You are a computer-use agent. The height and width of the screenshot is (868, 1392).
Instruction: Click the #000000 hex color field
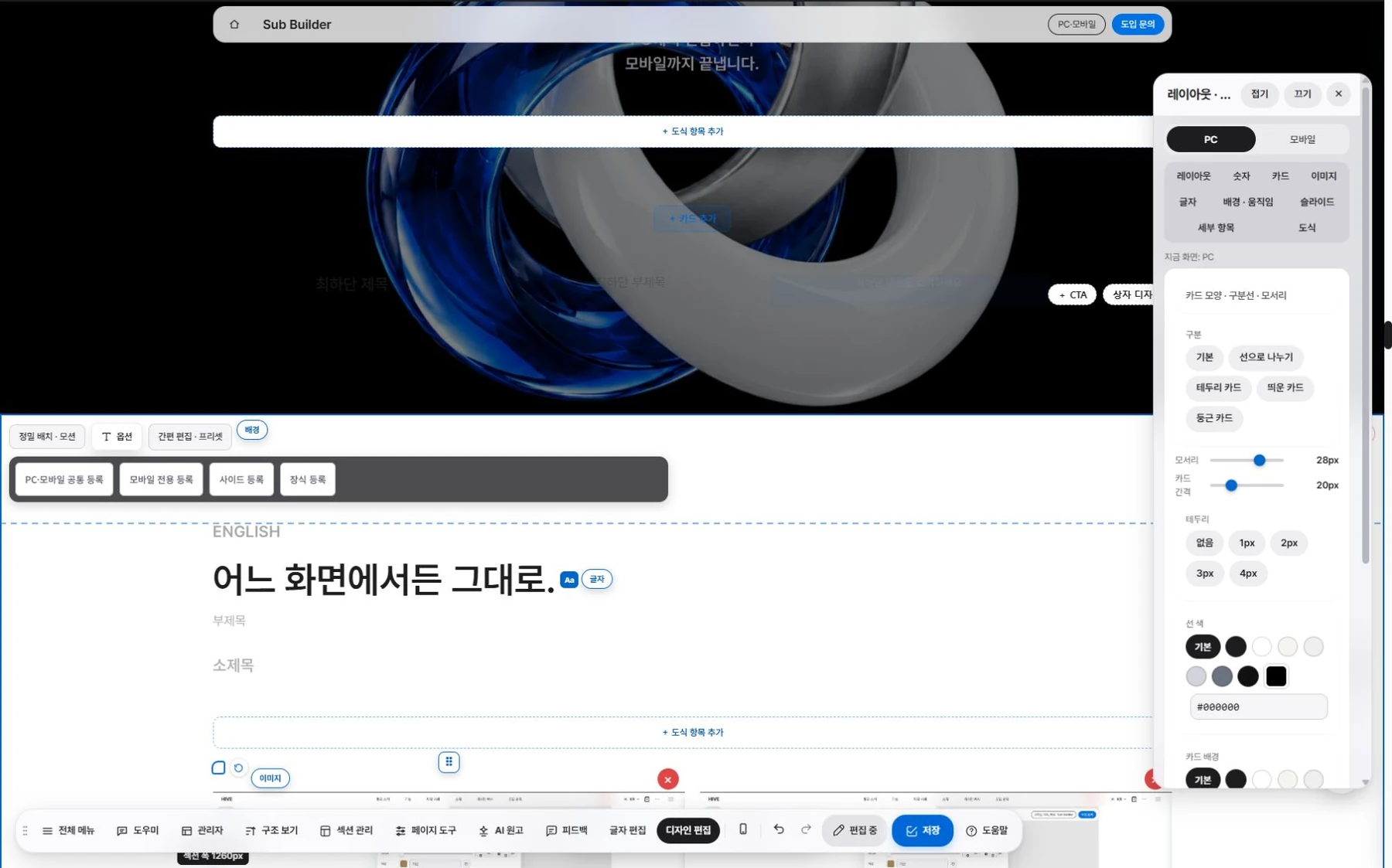point(1258,706)
